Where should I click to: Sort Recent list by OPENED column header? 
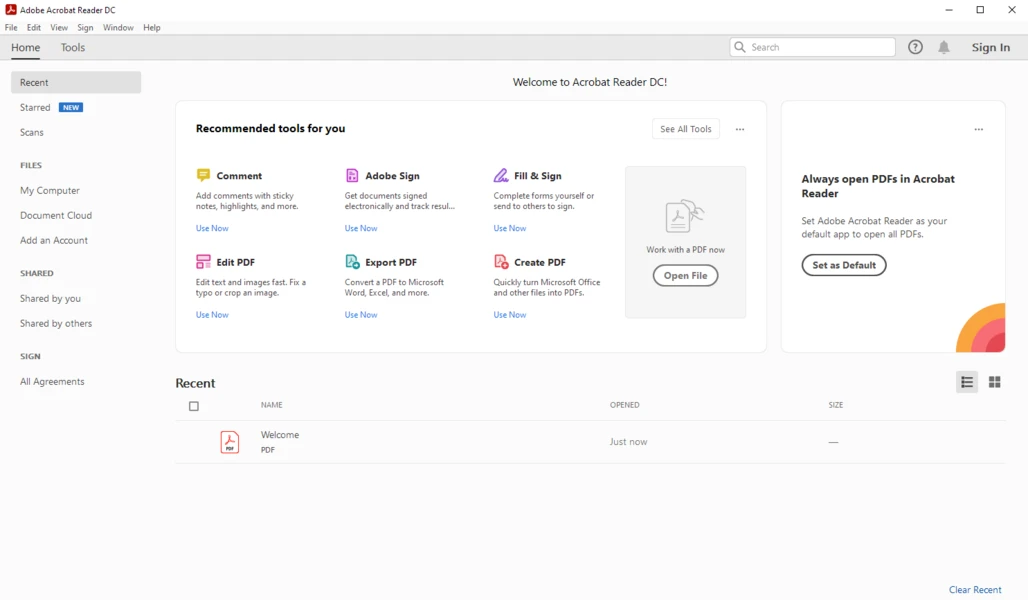624,405
